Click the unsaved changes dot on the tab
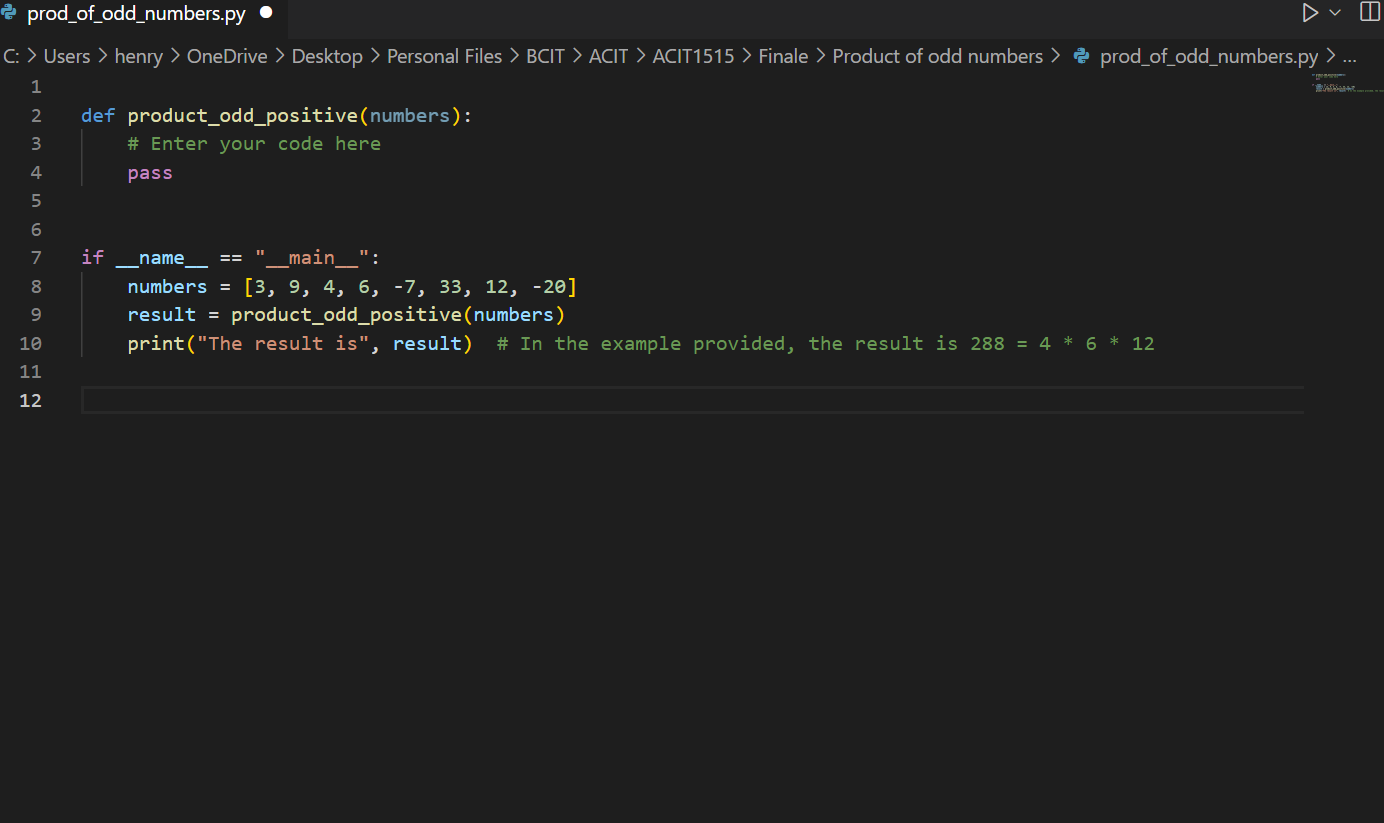Viewport: 1384px width, 823px height. pos(265,13)
